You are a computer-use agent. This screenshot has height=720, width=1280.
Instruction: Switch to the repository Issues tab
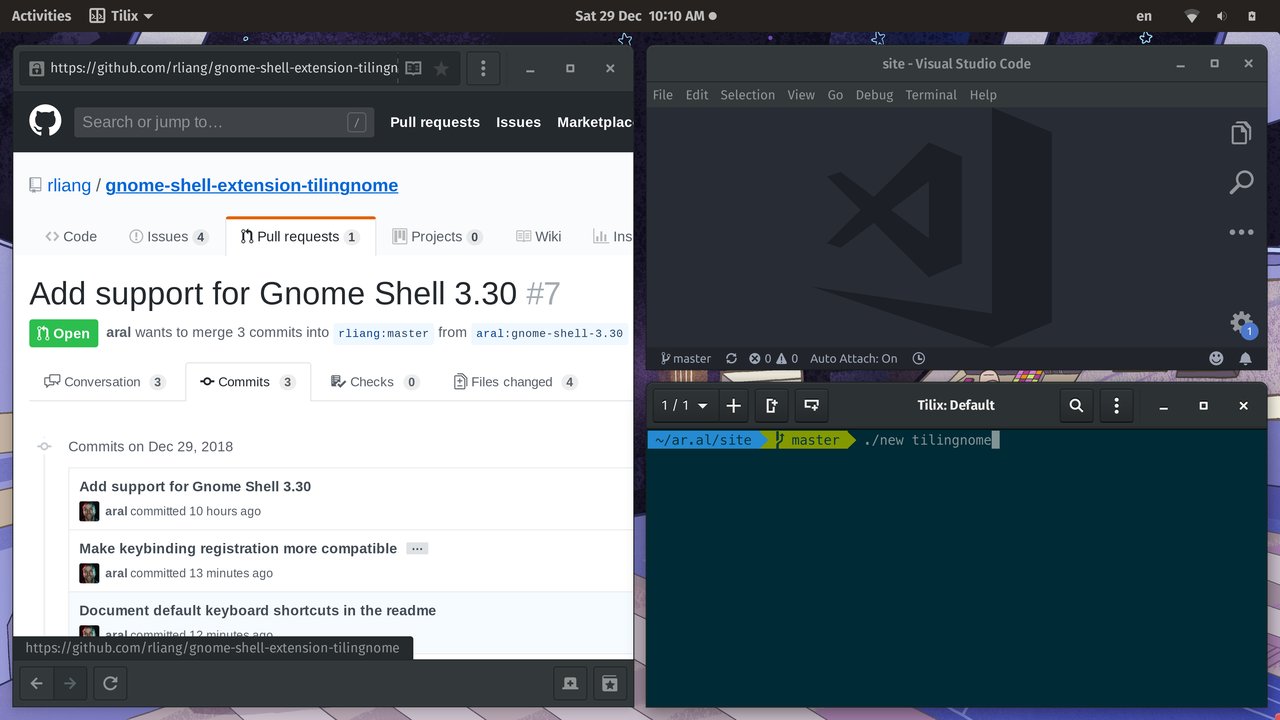[169, 237]
